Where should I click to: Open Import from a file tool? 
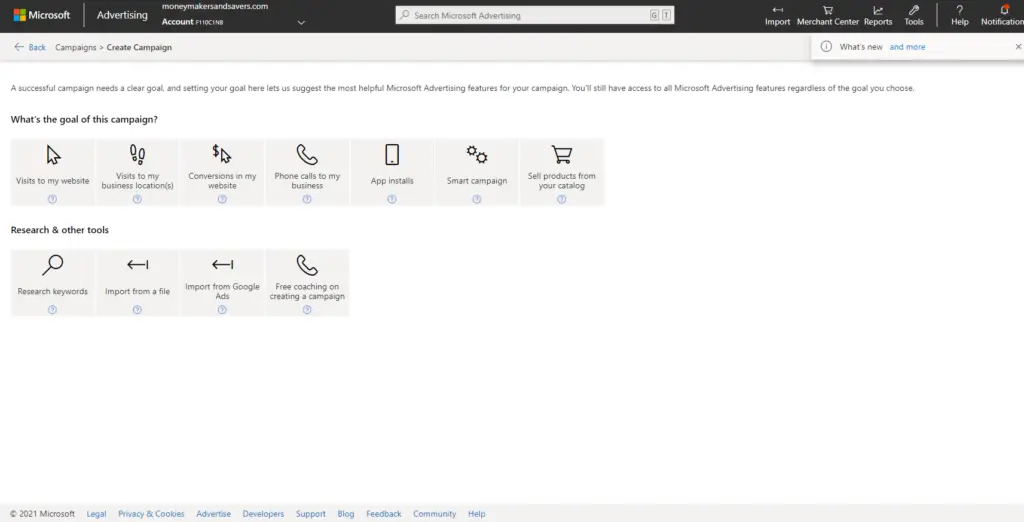click(137, 283)
